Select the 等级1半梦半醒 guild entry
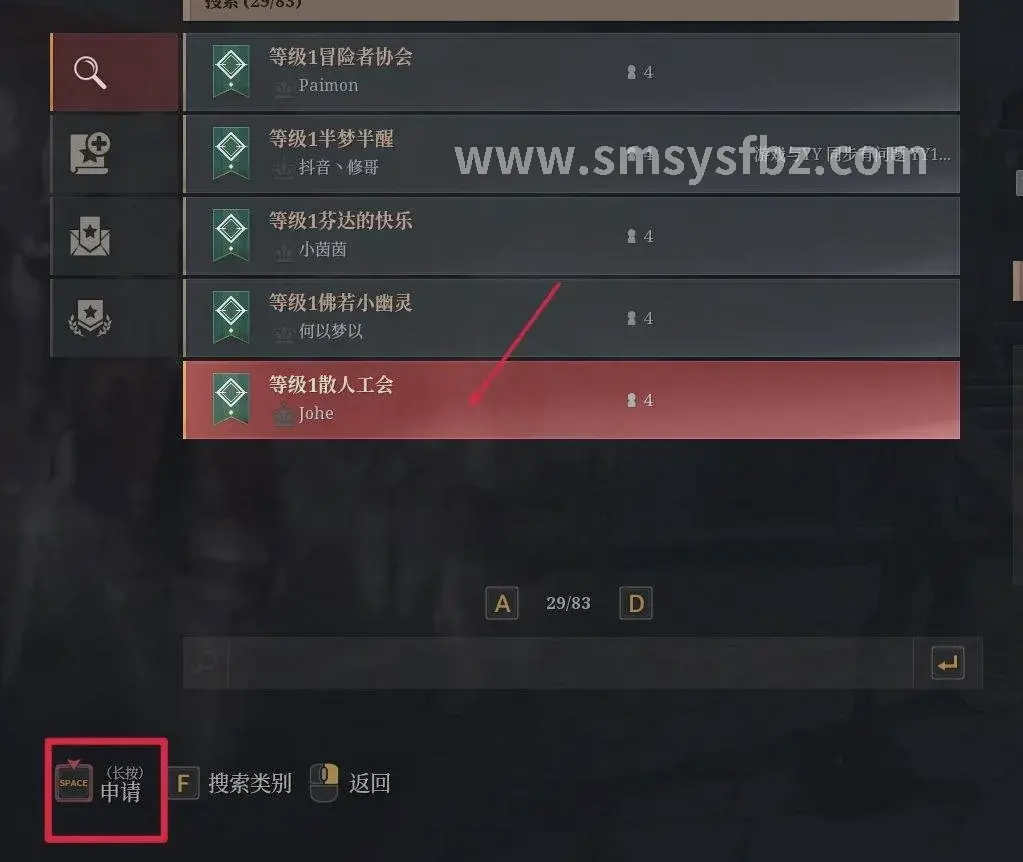This screenshot has height=862, width=1023. (572, 154)
